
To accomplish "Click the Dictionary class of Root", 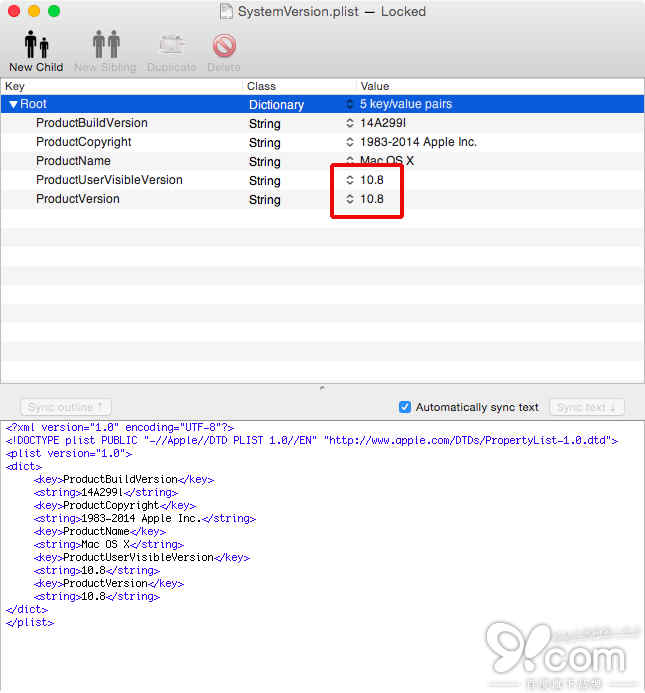I will [276, 105].
